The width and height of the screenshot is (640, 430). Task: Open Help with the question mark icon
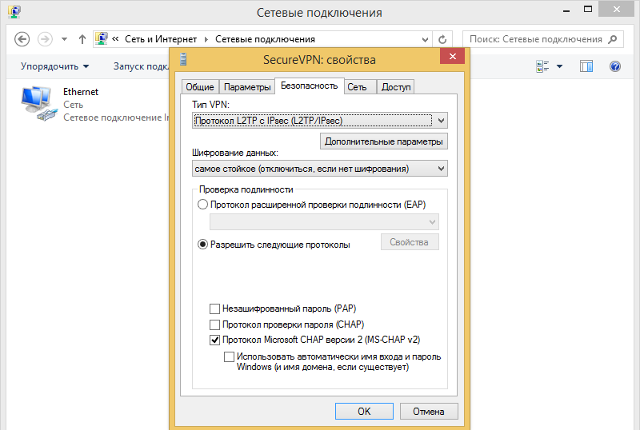615,66
